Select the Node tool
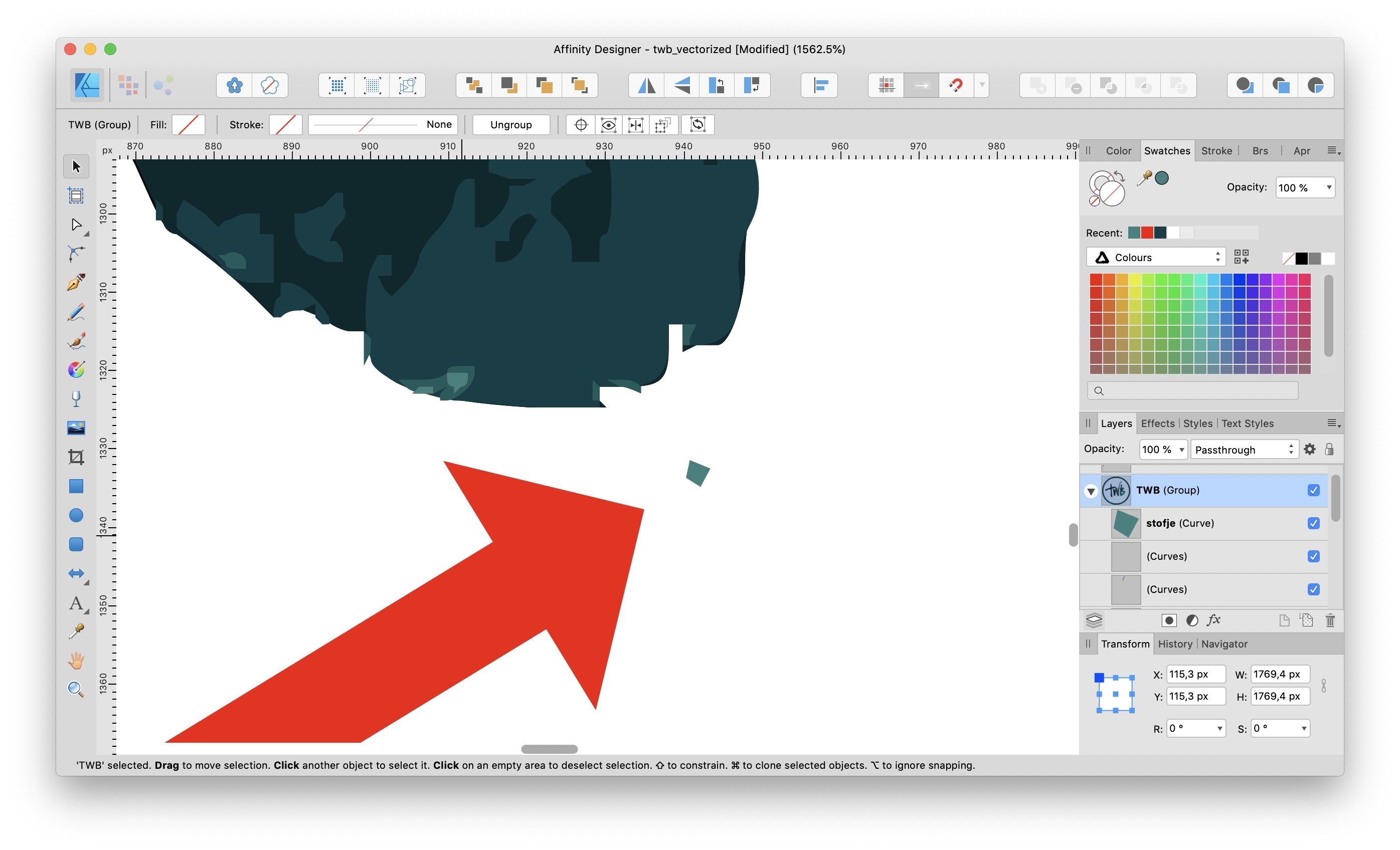The image size is (1400, 850). click(76, 225)
